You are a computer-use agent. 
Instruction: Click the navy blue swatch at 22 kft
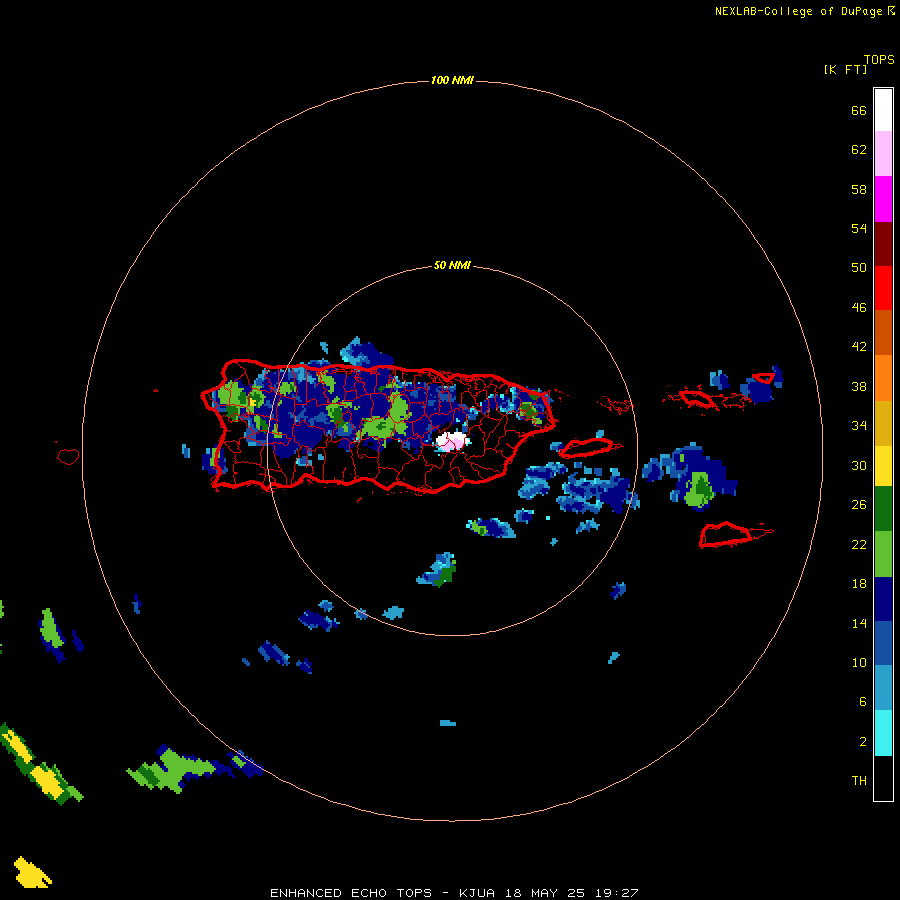point(883,599)
